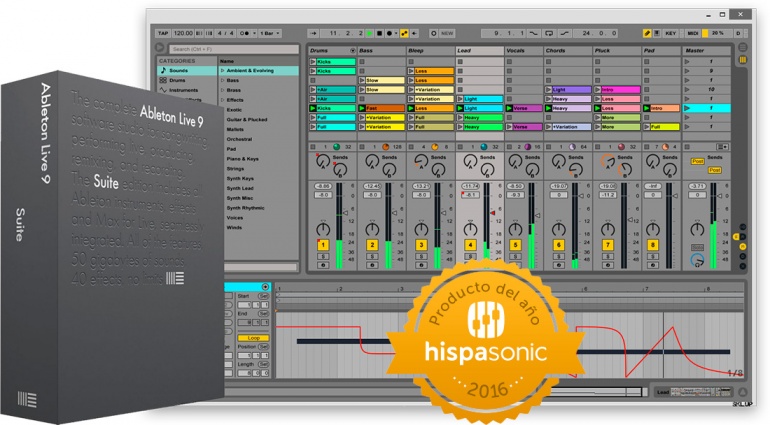
Task: Expand the Ambient & Evolving folder
Action: (x=222, y=71)
